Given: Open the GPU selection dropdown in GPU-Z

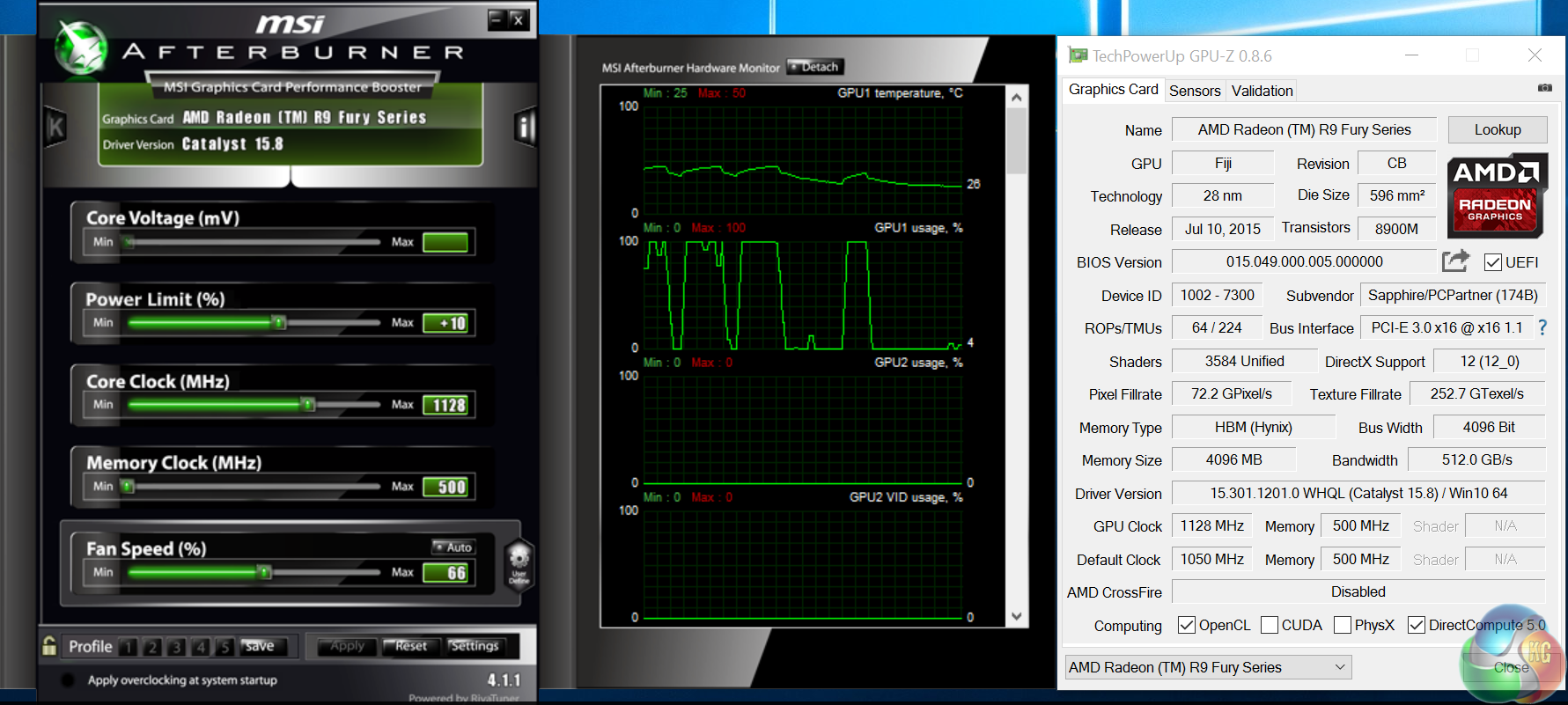Looking at the screenshot, I should pyautogui.click(x=1208, y=667).
